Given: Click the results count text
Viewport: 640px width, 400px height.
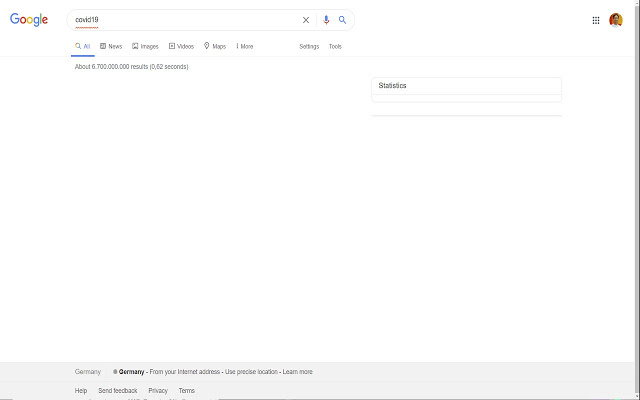Looking at the screenshot, I should point(131,67).
